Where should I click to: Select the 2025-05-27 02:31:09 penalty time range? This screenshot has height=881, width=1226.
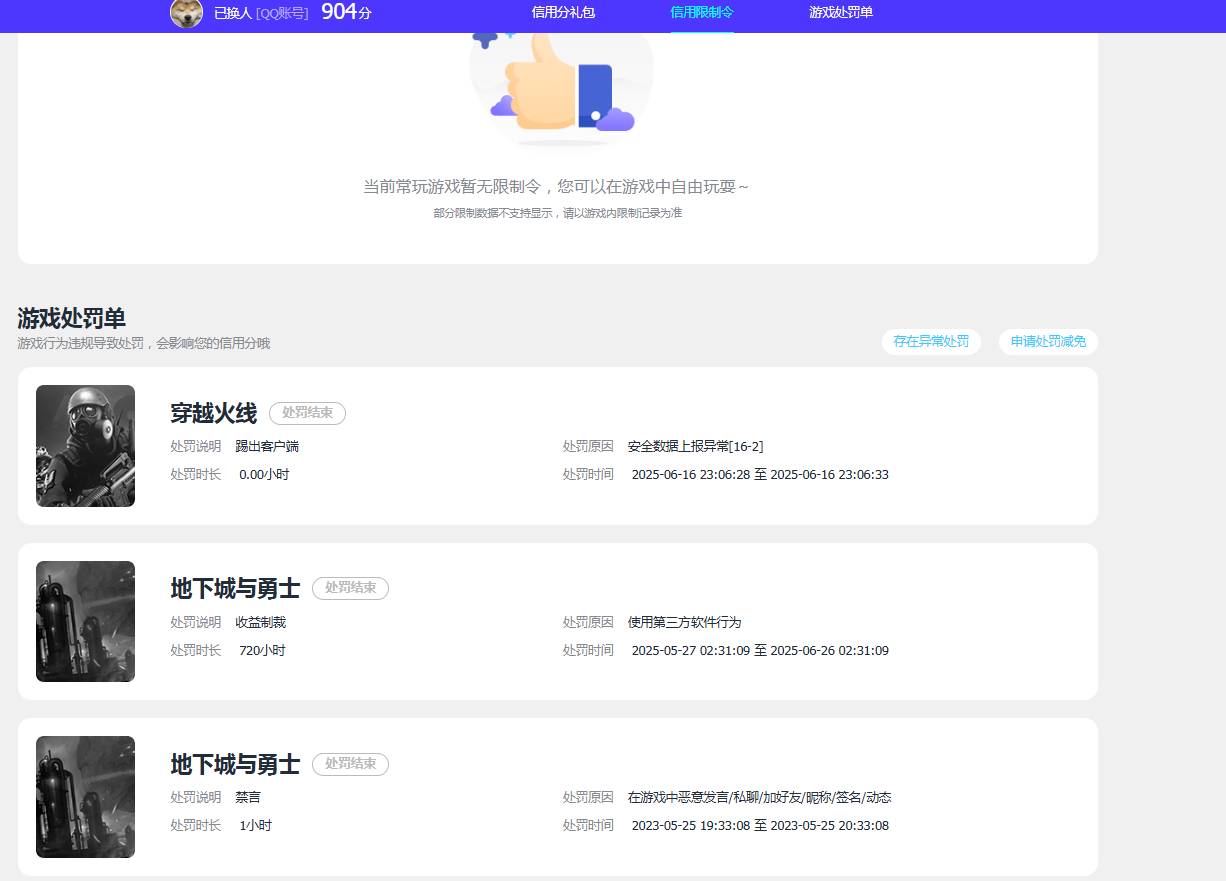pyautogui.click(x=760, y=650)
